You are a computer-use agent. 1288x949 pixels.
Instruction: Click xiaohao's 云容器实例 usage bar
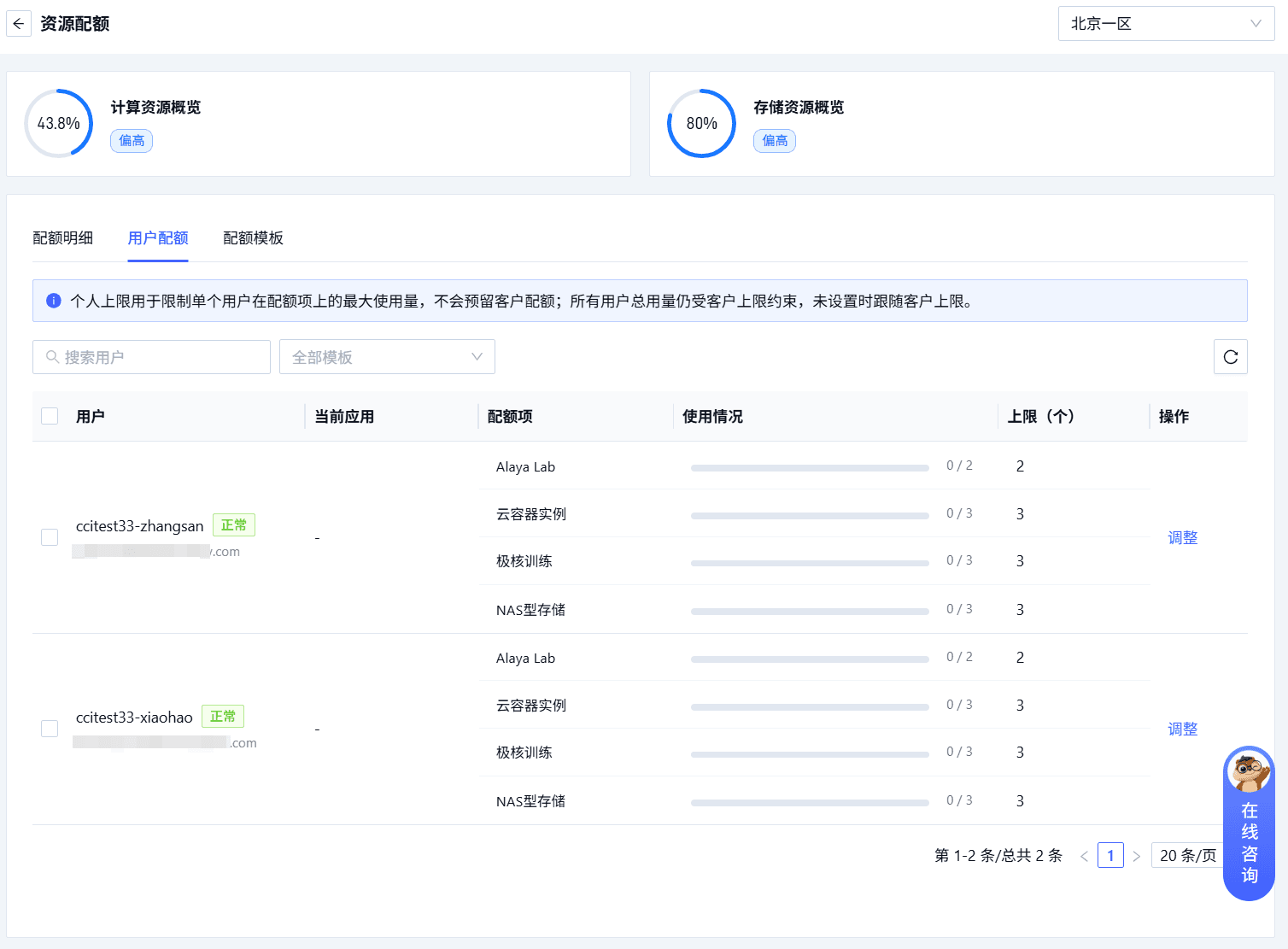810,706
